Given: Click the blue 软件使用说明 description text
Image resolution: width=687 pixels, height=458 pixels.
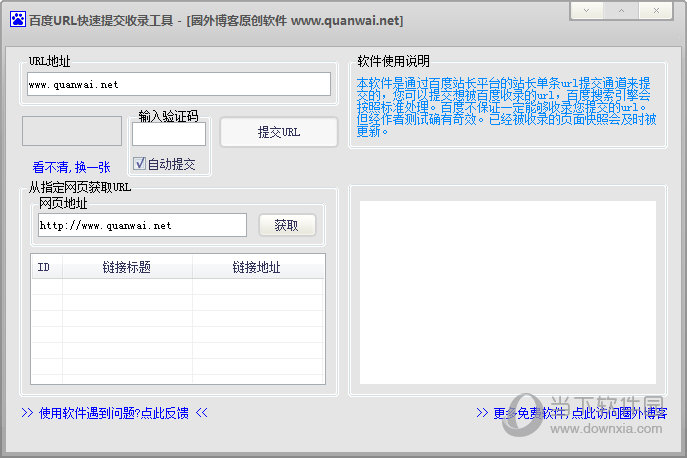Looking at the screenshot, I should coord(506,107).
